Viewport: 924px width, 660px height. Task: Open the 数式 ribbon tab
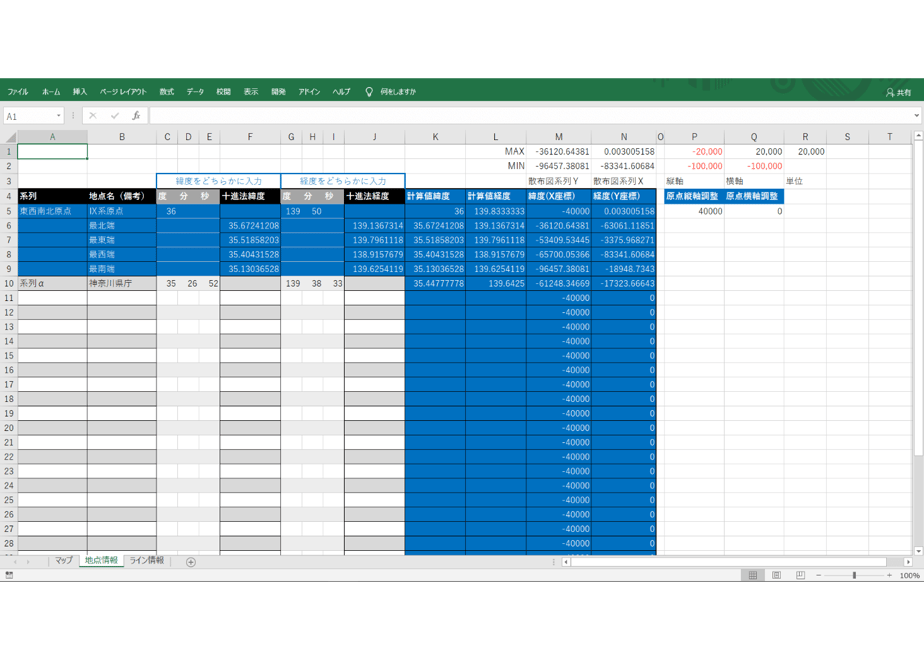(166, 92)
